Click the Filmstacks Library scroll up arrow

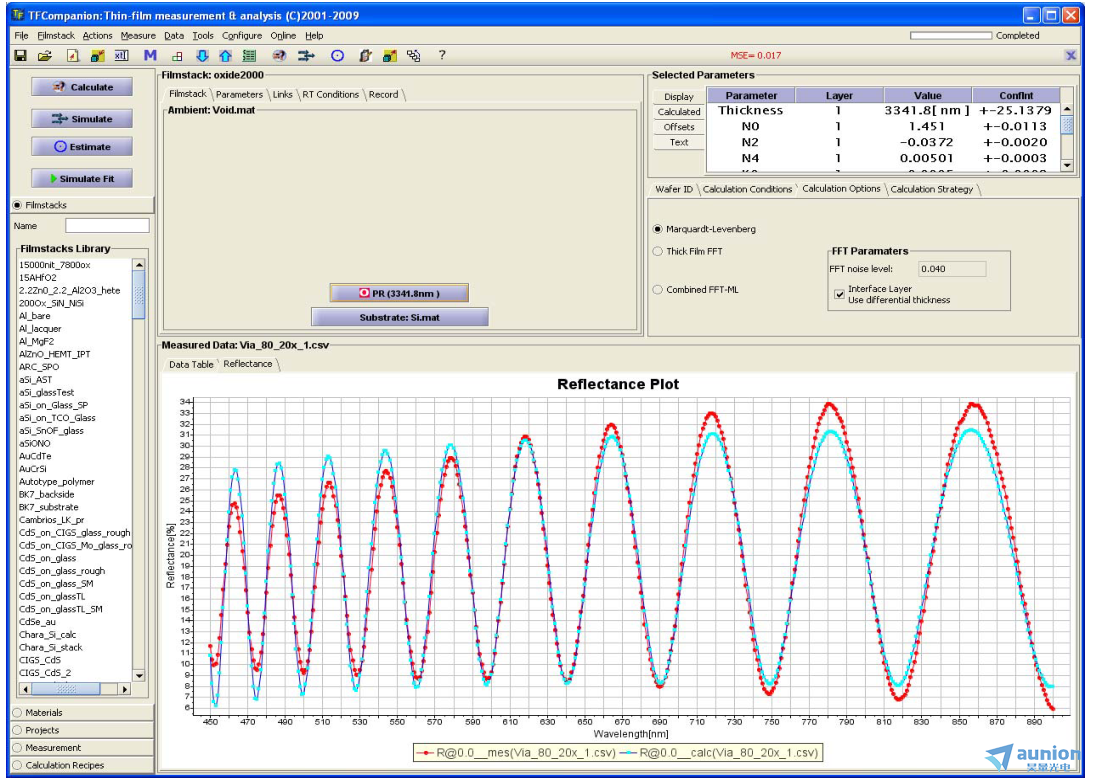tap(139, 265)
